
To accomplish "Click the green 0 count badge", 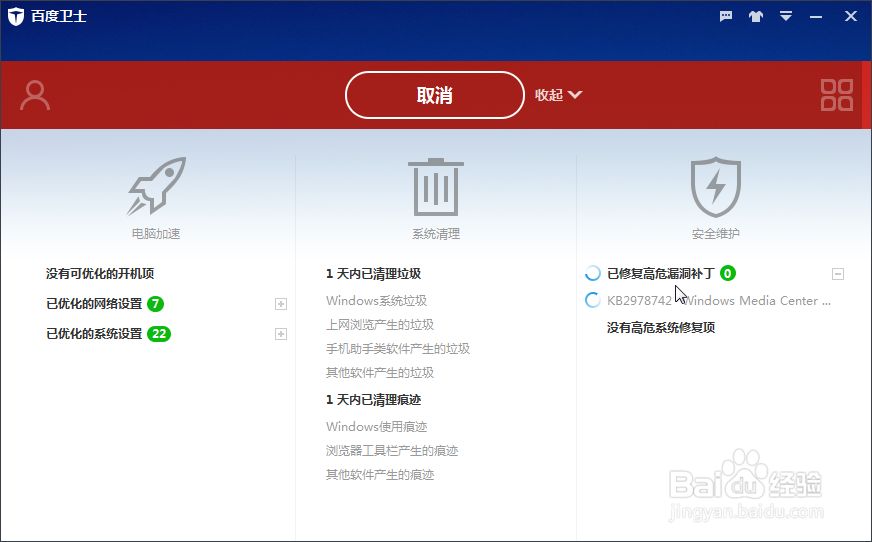I will tap(727, 274).
